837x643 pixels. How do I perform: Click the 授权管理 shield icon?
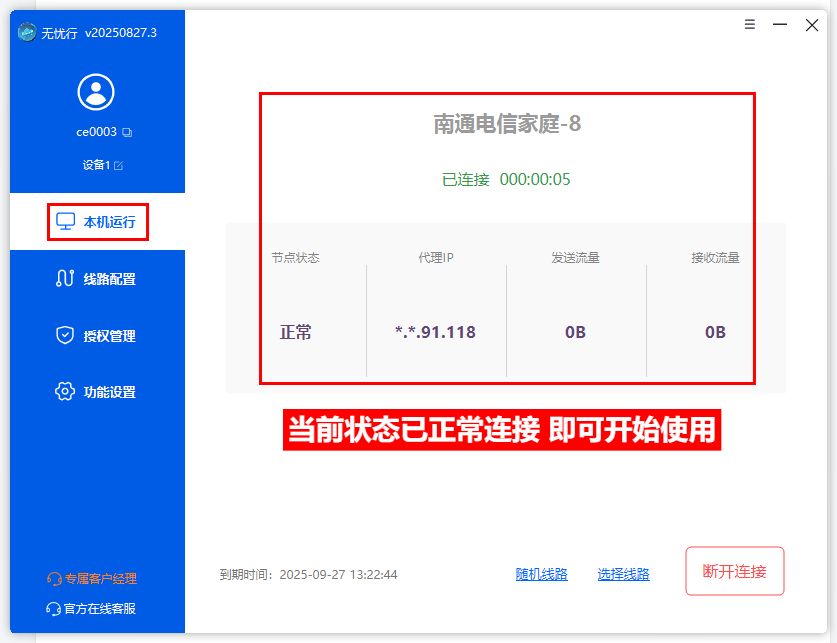coord(65,336)
